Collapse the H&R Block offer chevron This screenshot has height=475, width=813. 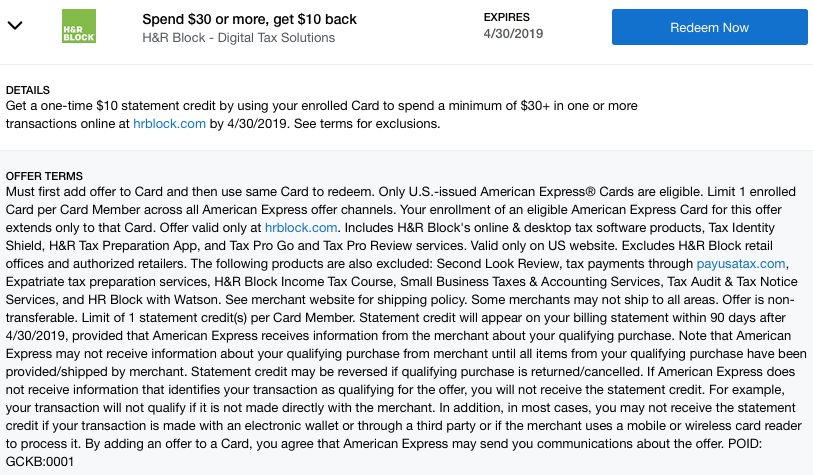coord(15,26)
